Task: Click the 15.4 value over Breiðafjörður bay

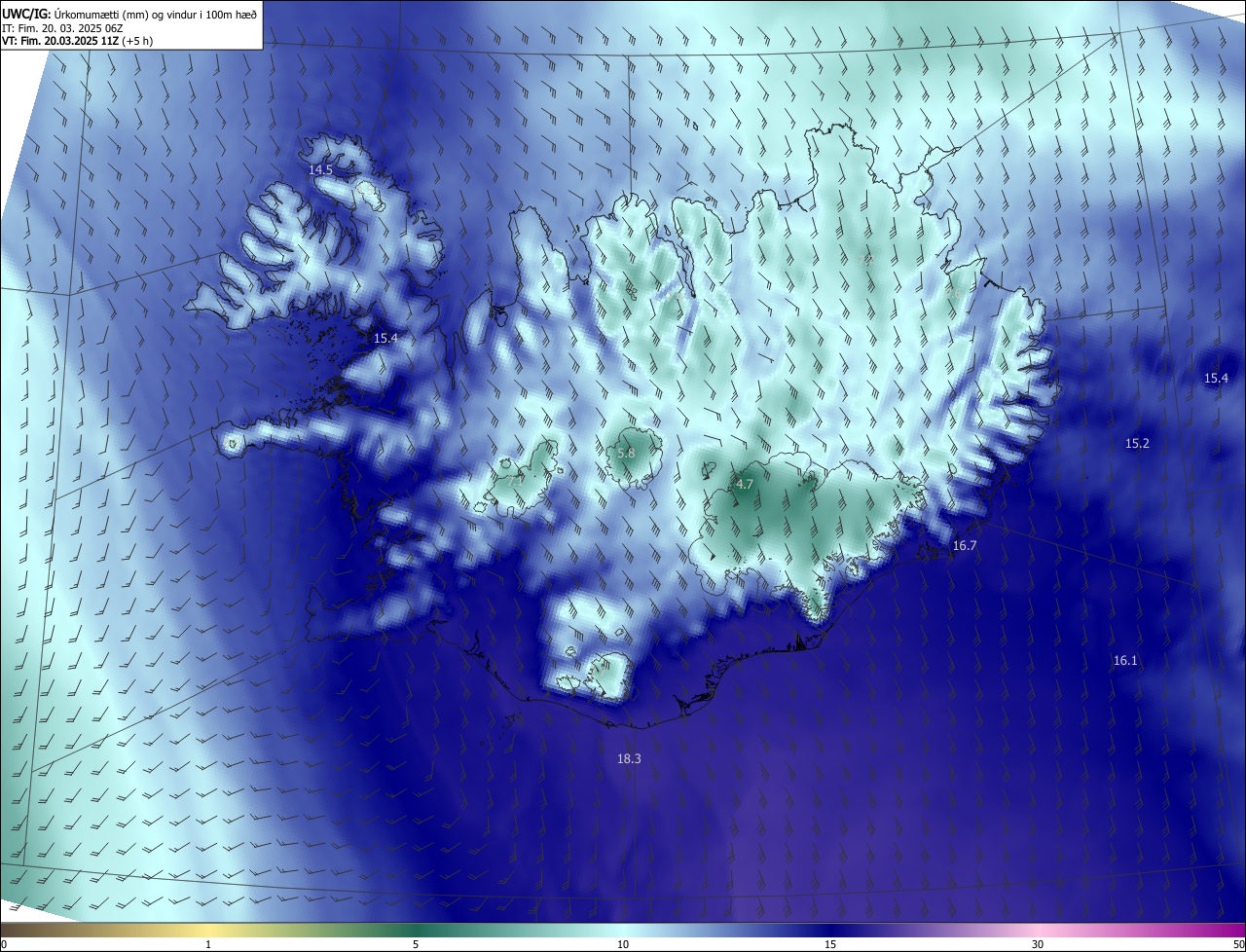Action: (x=385, y=338)
